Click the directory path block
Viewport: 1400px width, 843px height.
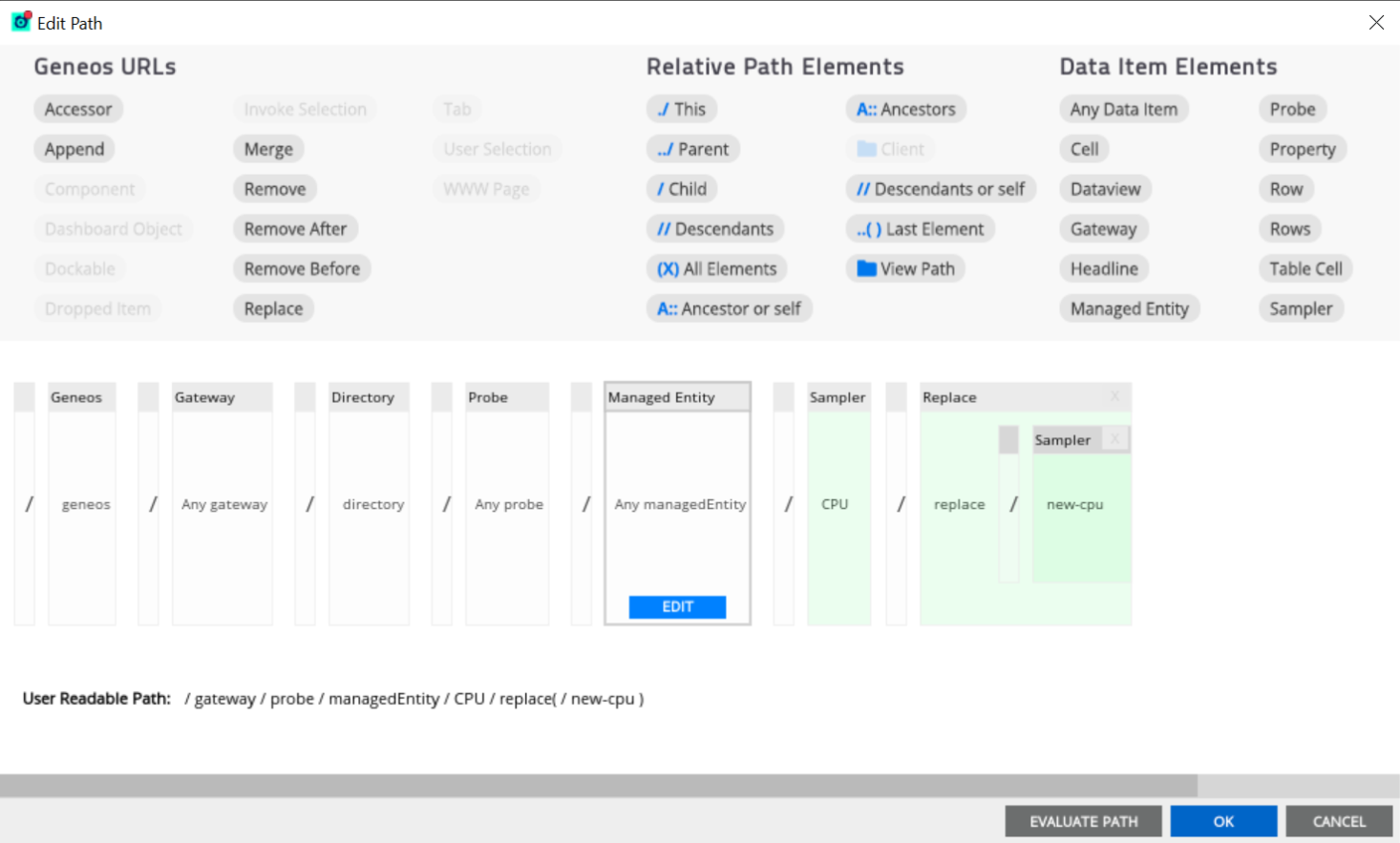click(370, 504)
